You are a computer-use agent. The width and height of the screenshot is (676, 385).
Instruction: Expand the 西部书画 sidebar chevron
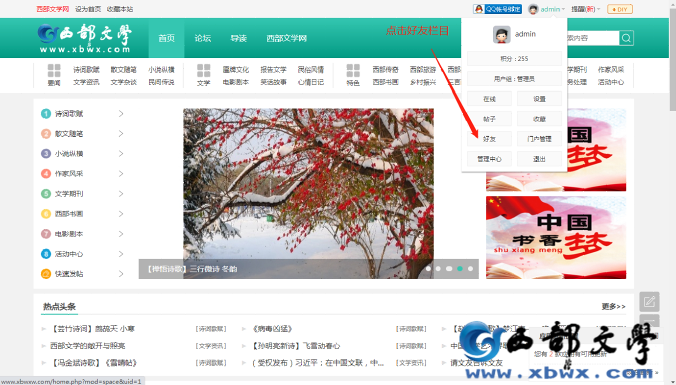pos(121,214)
